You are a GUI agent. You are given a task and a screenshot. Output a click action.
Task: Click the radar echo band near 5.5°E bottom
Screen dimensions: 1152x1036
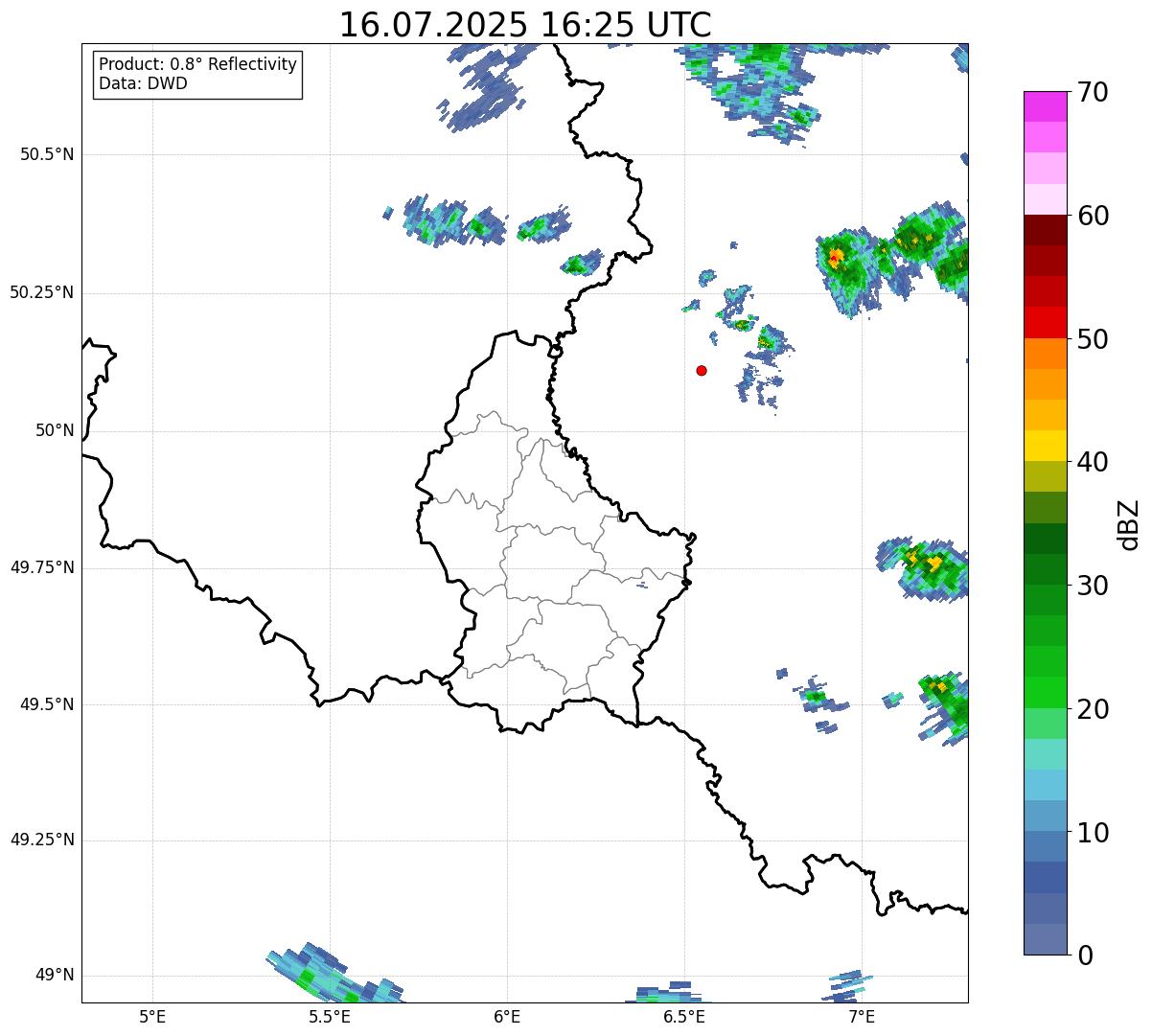coord(333,974)
